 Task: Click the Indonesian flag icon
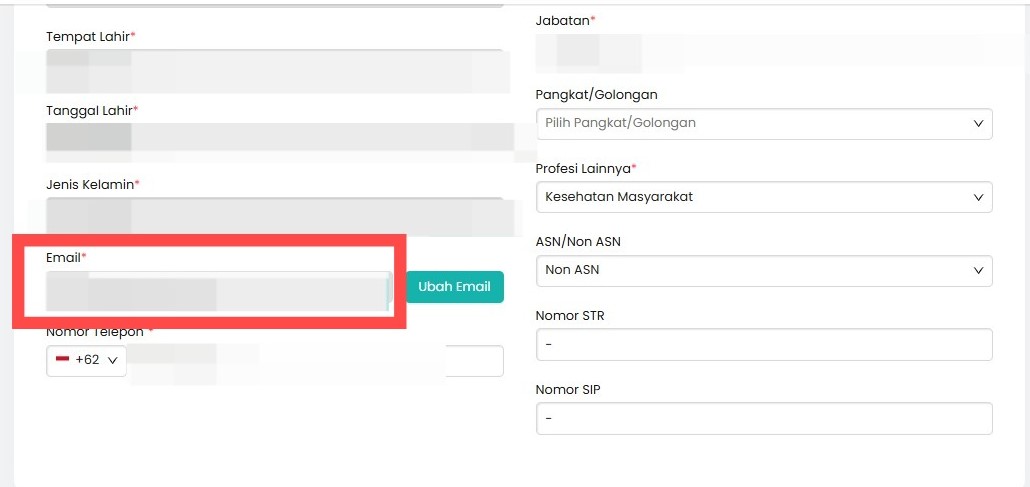coord(63,359)
